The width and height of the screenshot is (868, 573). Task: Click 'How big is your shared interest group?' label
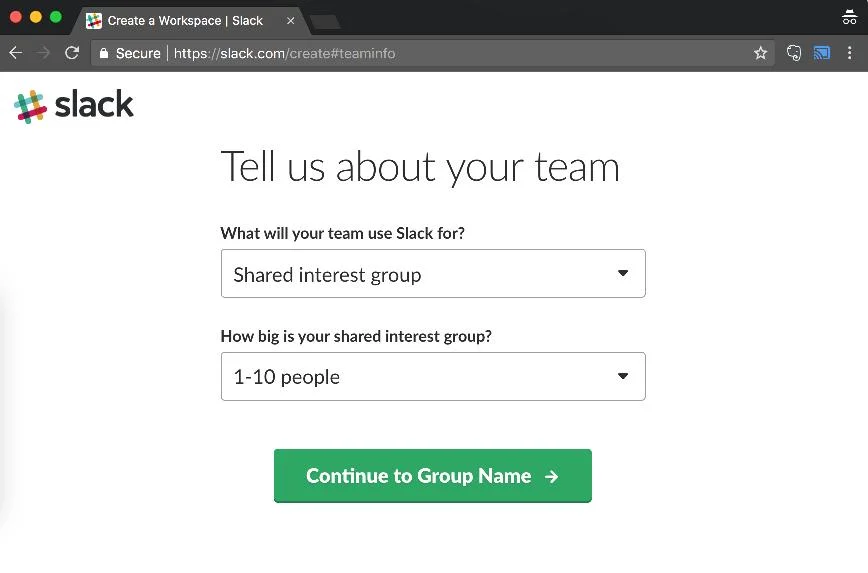click(x=356, y=336)
